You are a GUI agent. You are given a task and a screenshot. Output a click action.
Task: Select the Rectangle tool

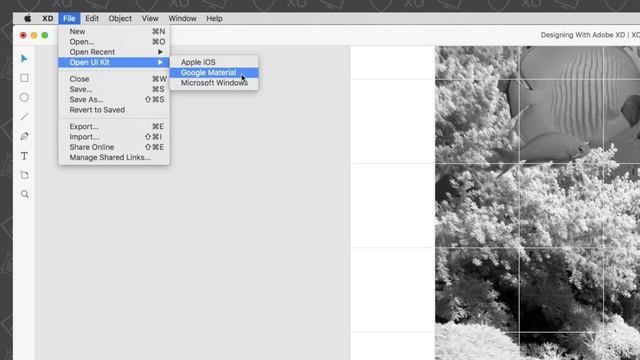point(24,78)
